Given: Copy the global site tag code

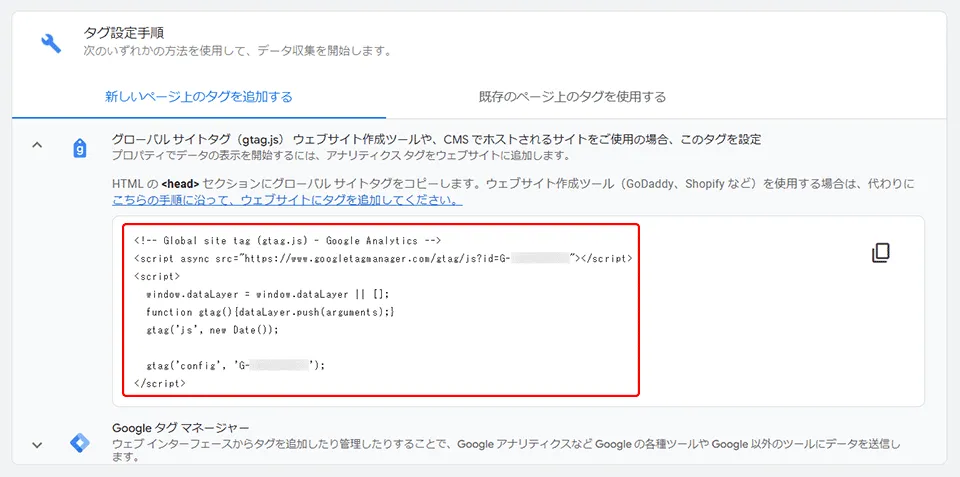Looking at the screenshot, I should pos(880,253).
